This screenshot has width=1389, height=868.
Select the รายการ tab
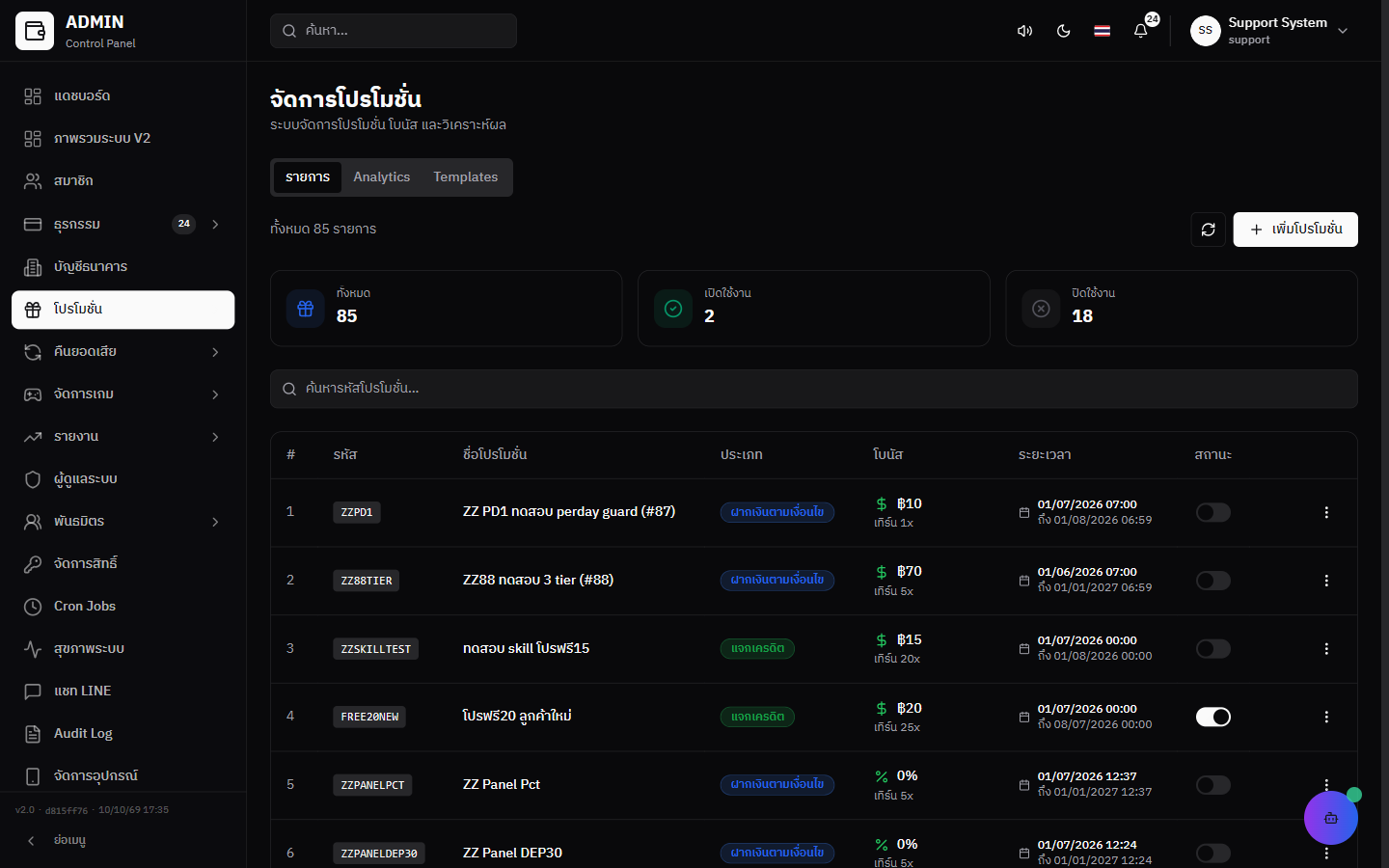pyautogui.click(x=308, y=177)
